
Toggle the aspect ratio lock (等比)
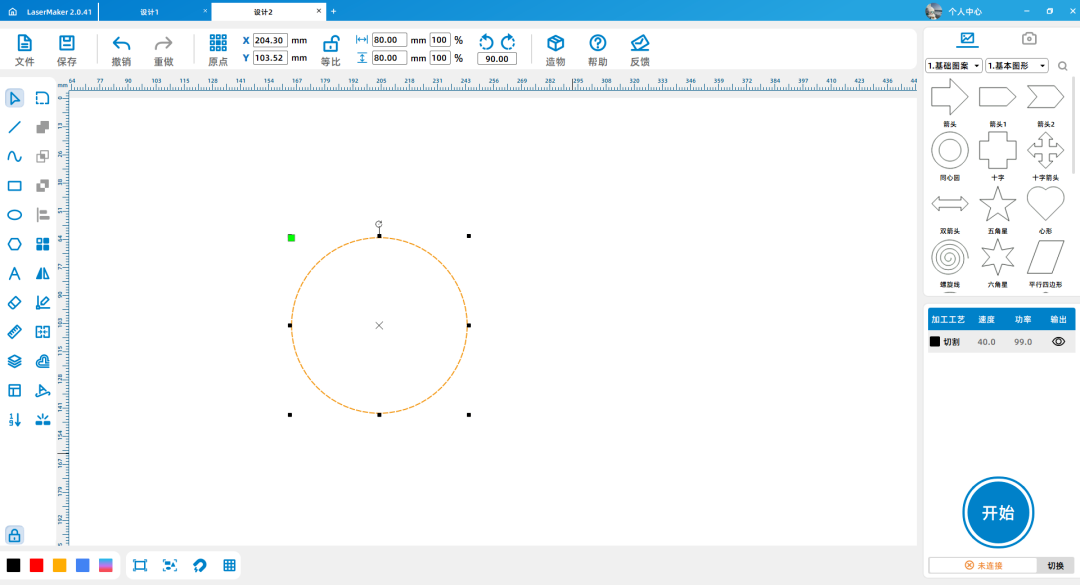(330, 43)
